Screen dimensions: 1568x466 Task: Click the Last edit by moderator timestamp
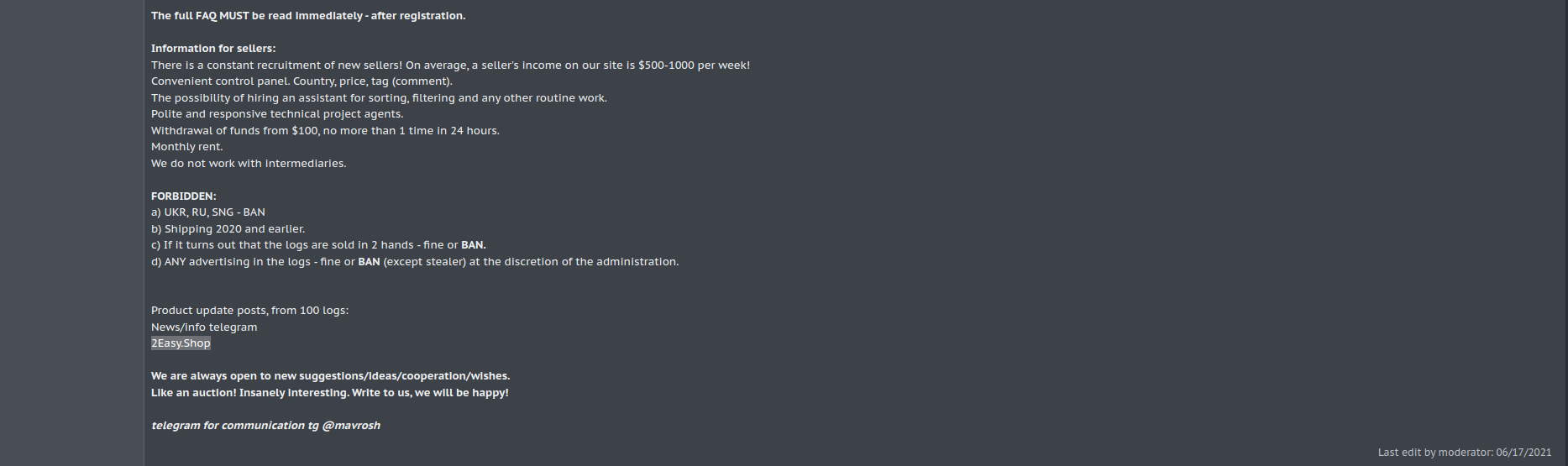coord(1464,453)
